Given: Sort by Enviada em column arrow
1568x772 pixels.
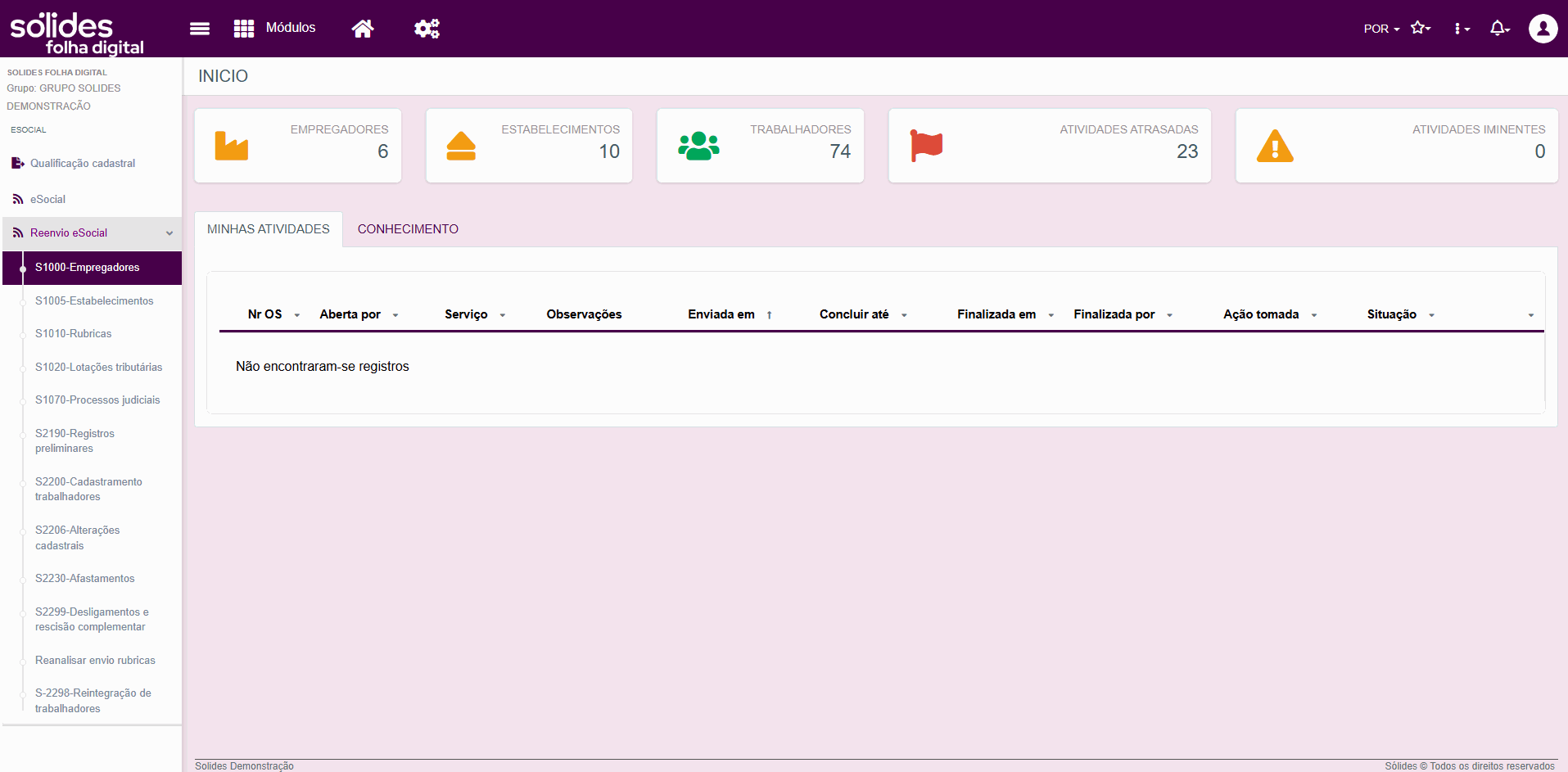Looking at the screenshot, I should [x=769, y=315].
